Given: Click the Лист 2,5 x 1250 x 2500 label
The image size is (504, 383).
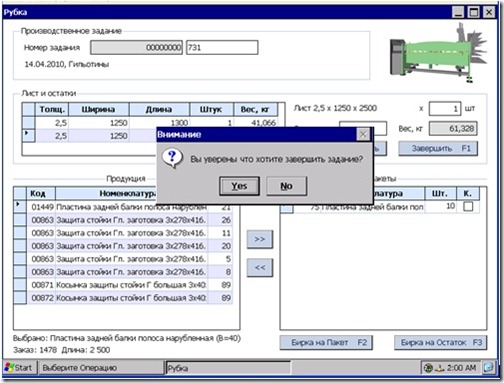Looking at the screenshot, I should [335, 108].
